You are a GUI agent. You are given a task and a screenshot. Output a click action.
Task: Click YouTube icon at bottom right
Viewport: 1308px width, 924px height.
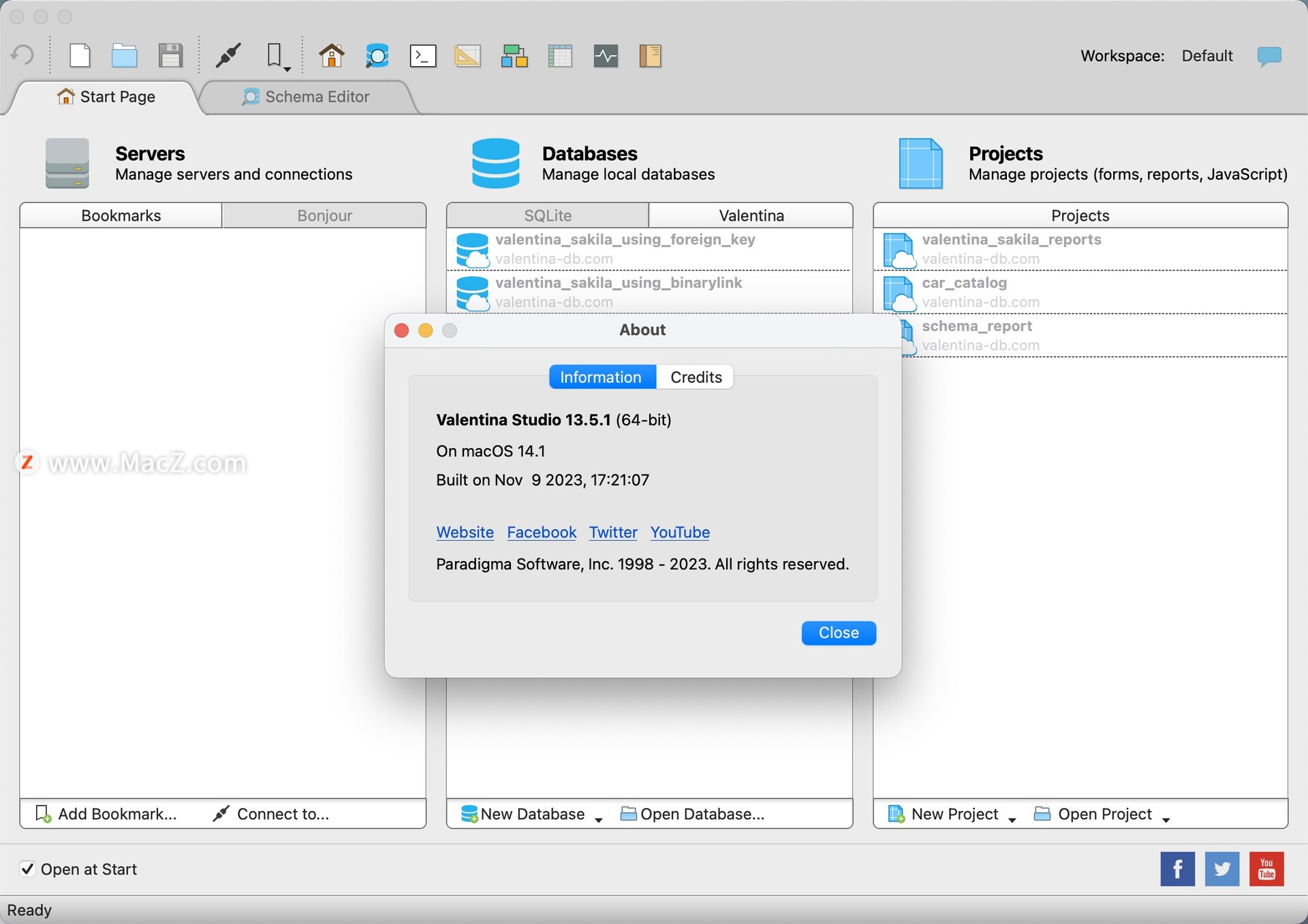click(1266, 869)
